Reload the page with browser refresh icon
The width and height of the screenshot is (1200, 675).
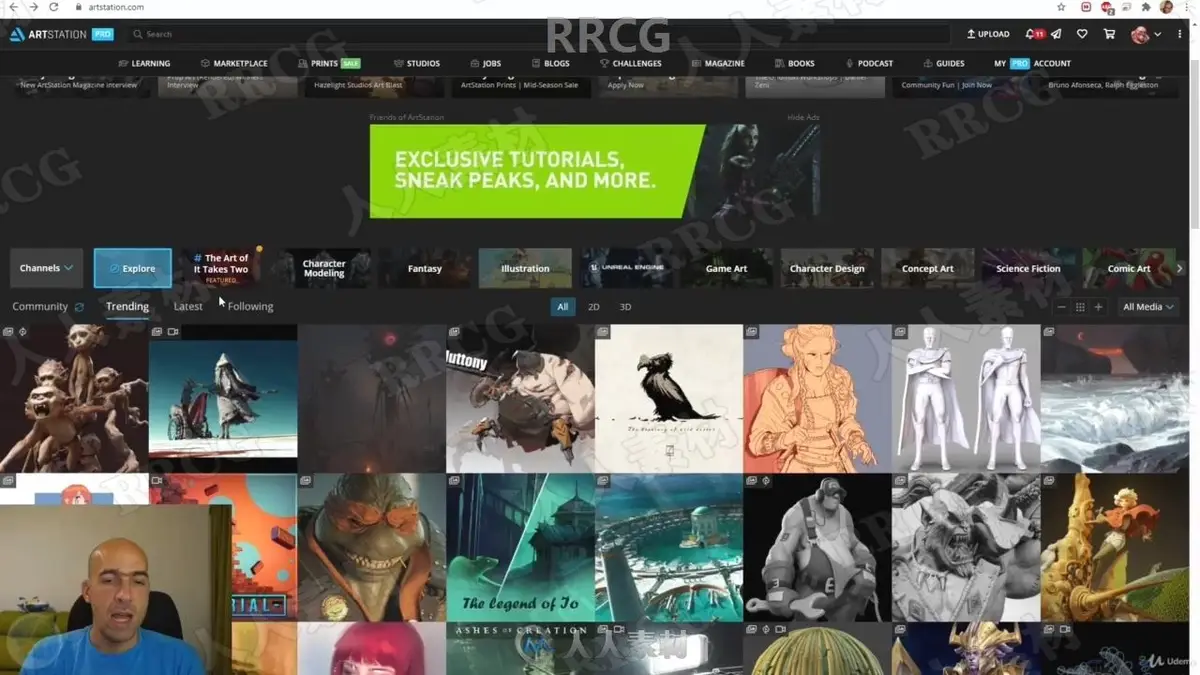coord(54,7)
